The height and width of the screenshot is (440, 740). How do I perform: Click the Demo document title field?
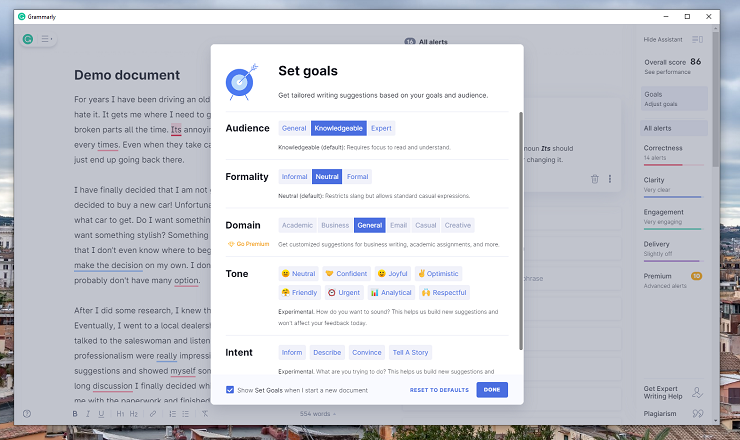(x=127, y=75)
